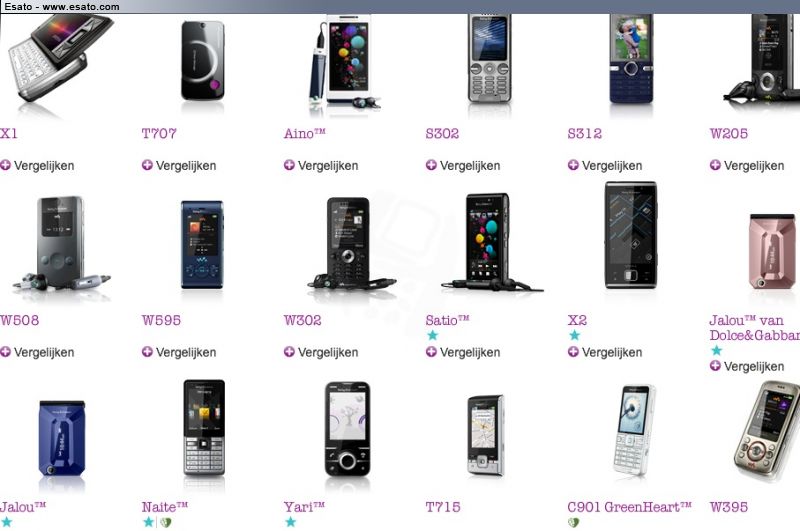Image resolution: width=800 pixels, height=531 pixels.
Task: Click the plus icon beside X1 Vergelijken
Action: click(5, 165)
